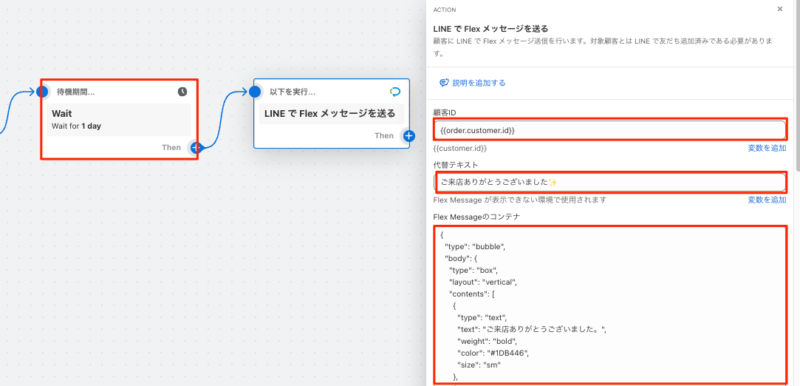Click the "size": "sm" JSON line
The width and height of the screenshot is (800, 386).
479,365
